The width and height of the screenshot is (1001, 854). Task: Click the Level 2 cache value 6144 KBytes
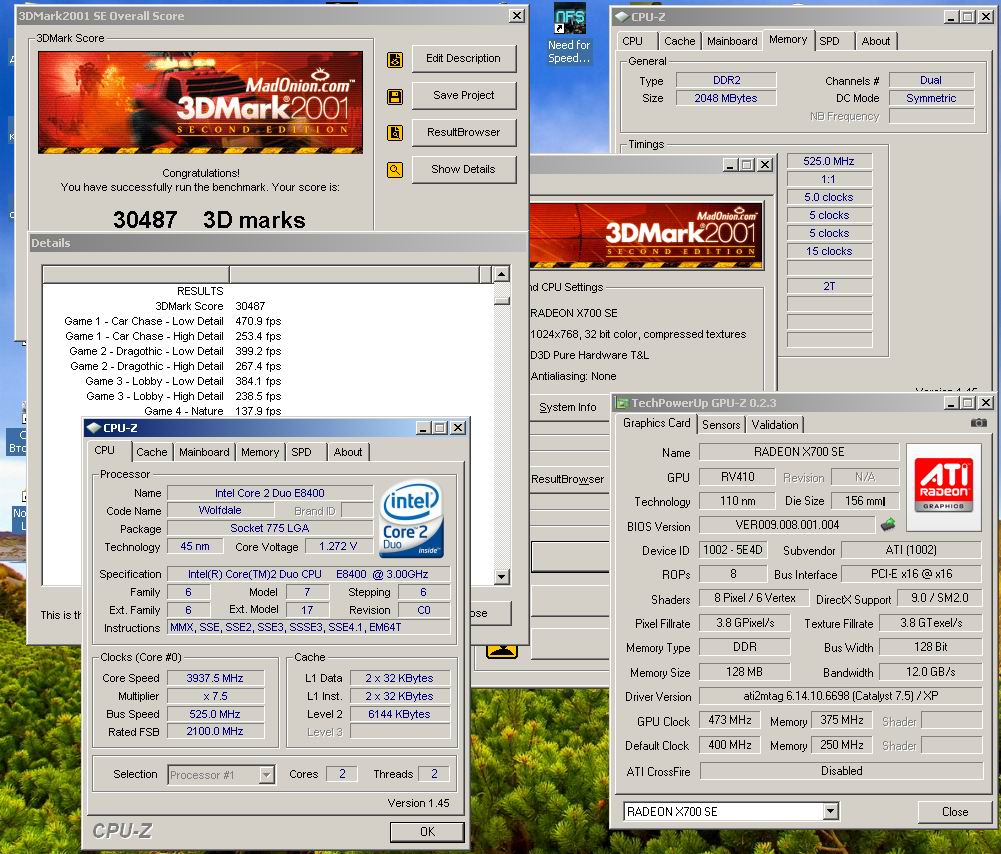tap(400, 714)
